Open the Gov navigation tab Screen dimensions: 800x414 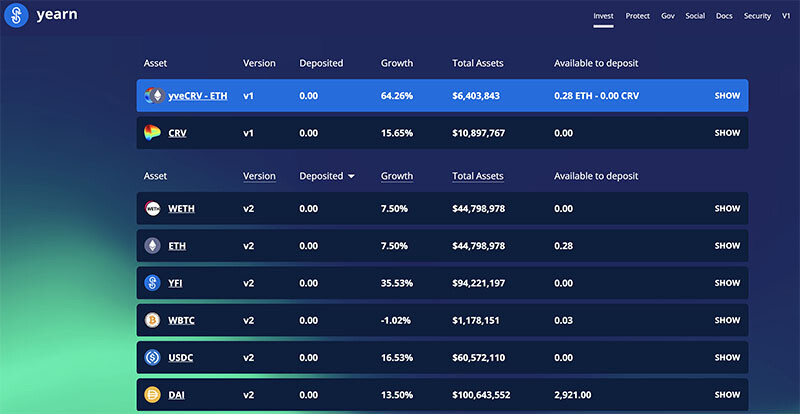click(x=668, y=16)
